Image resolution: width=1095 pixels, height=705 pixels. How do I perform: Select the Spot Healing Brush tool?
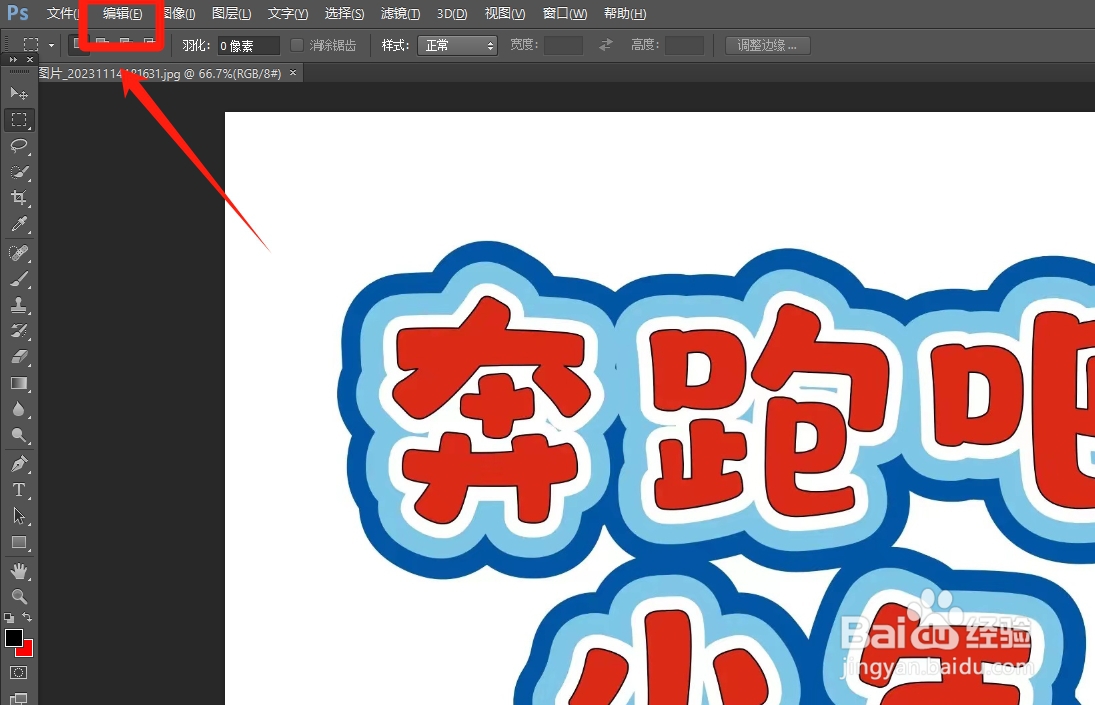(x=19, y=253)
